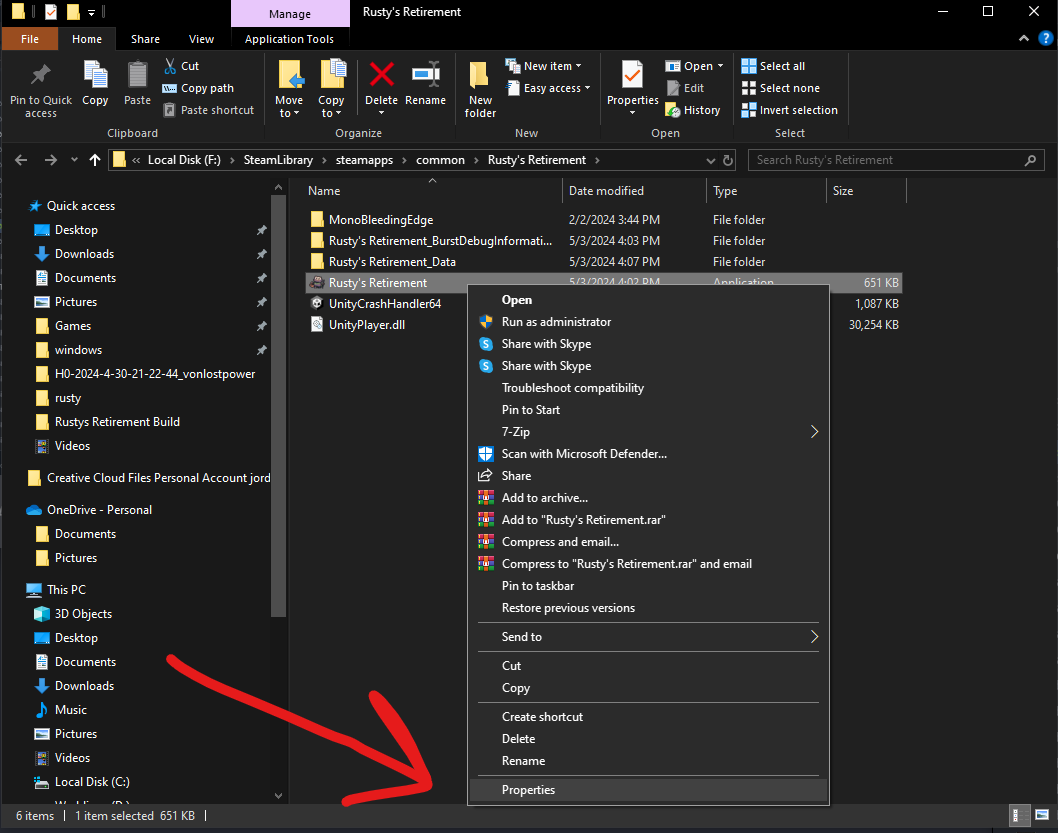Click the Copy icon in Clipboard group
The height and width of the screenshot is (833, 1058).
coord(95,75)
